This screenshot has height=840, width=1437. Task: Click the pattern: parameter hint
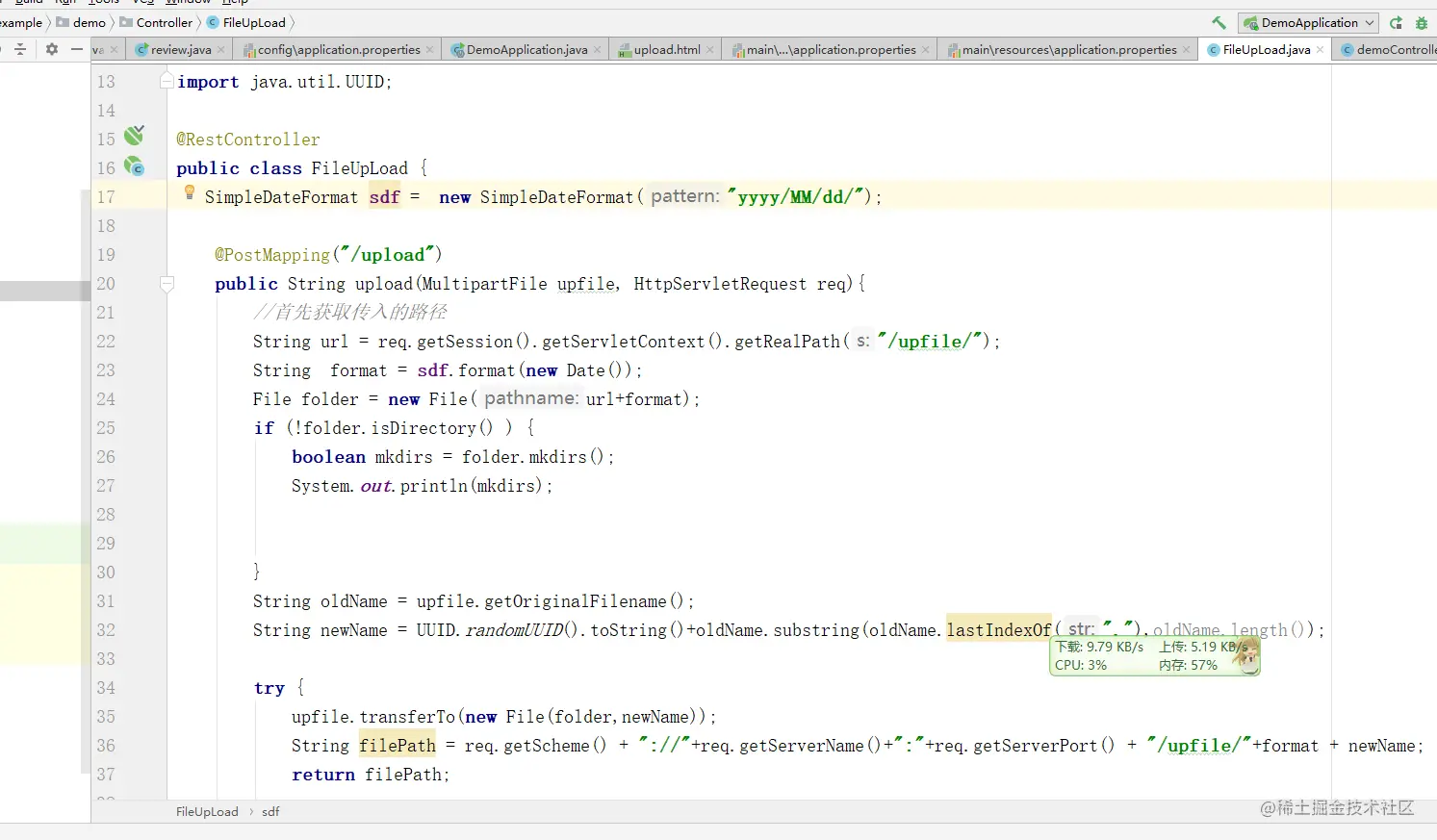(x=685, y=196)
